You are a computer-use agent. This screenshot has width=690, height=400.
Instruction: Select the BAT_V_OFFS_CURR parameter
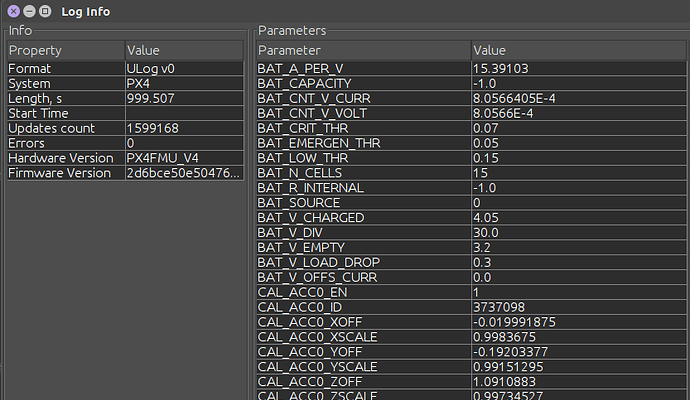tap(363, 278)
